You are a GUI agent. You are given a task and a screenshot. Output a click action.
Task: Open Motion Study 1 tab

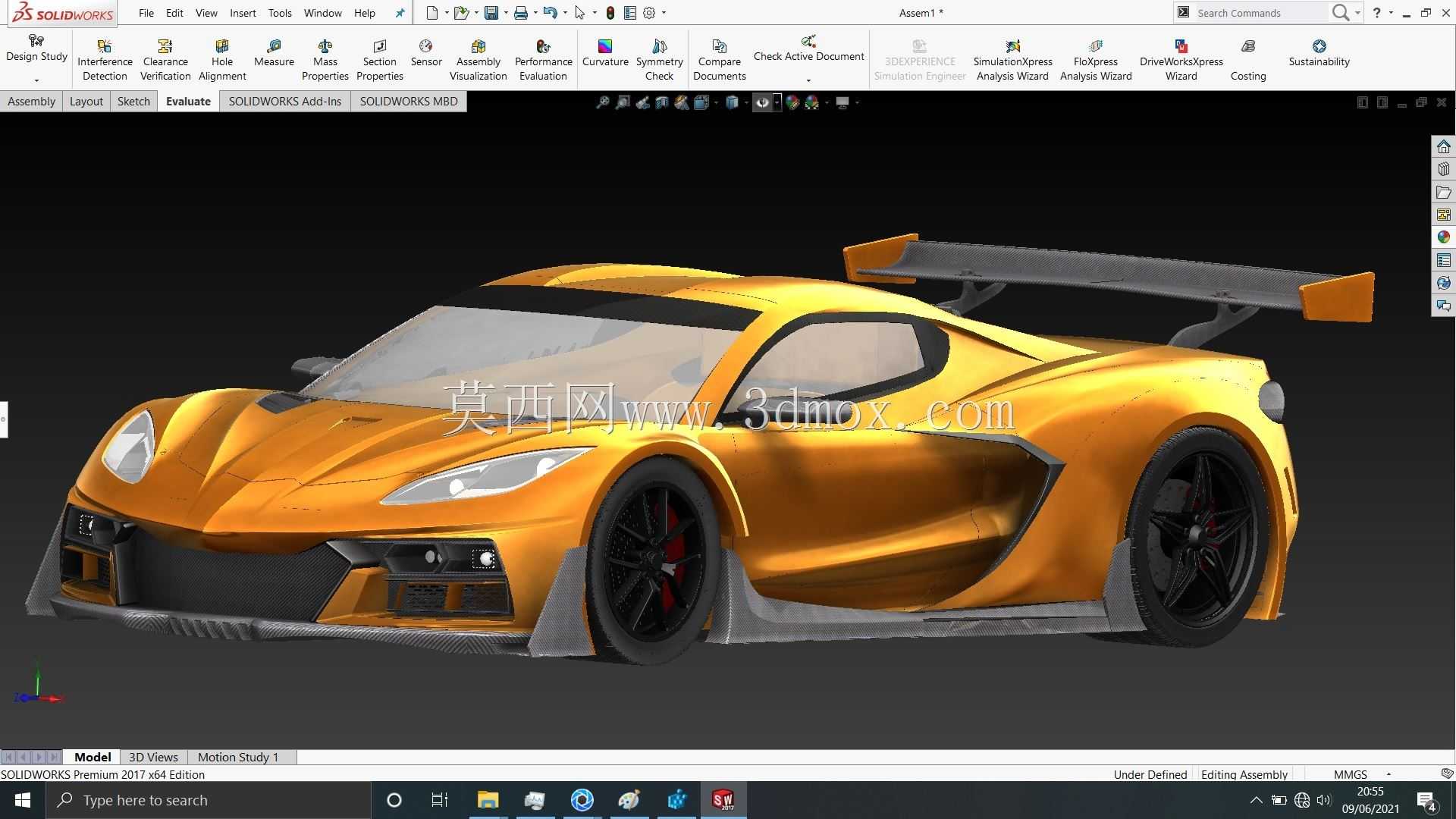point(238,757)
